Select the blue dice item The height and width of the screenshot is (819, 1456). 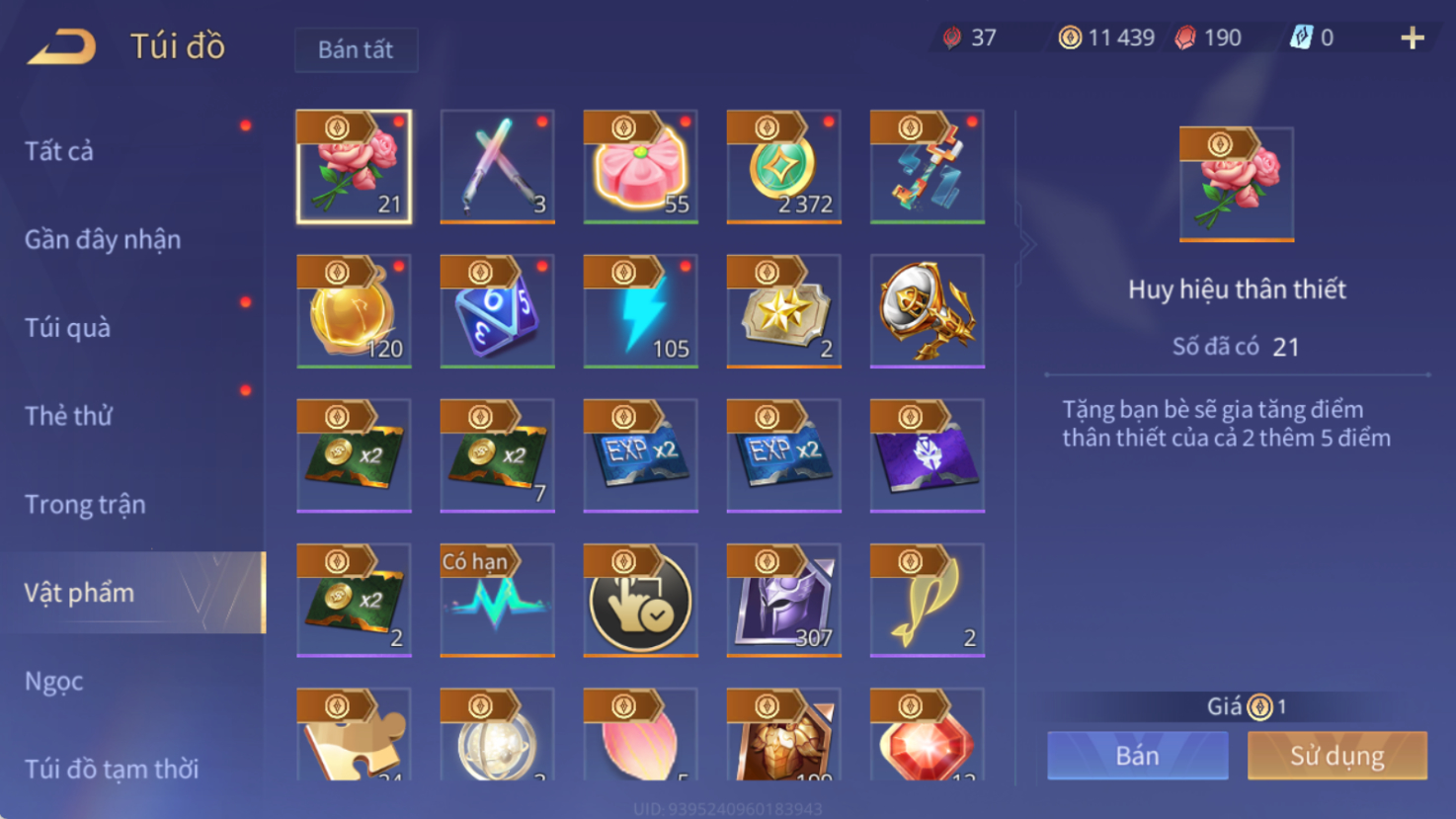pos(497,311)
